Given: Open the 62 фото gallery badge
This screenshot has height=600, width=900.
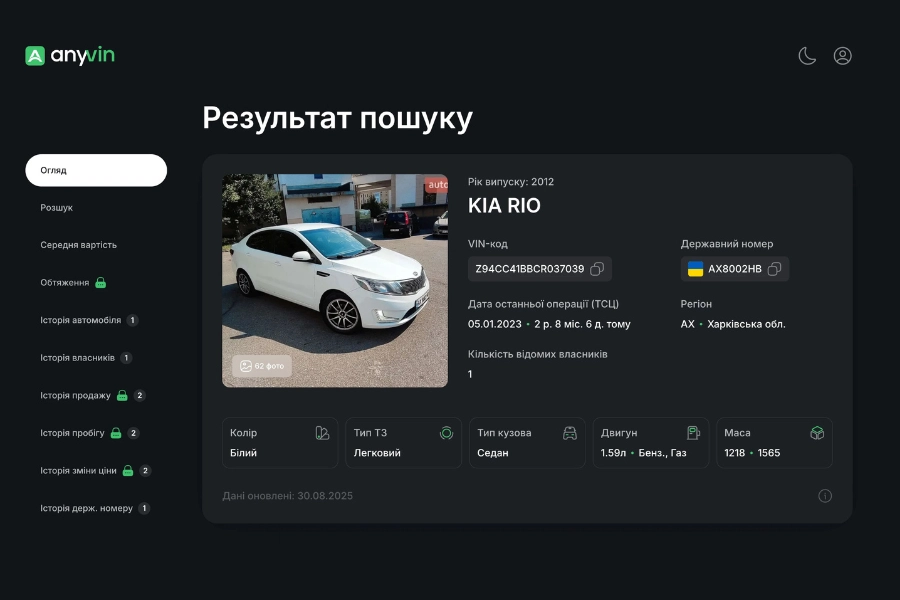Looking at the screenshot, I should (262, 366).
